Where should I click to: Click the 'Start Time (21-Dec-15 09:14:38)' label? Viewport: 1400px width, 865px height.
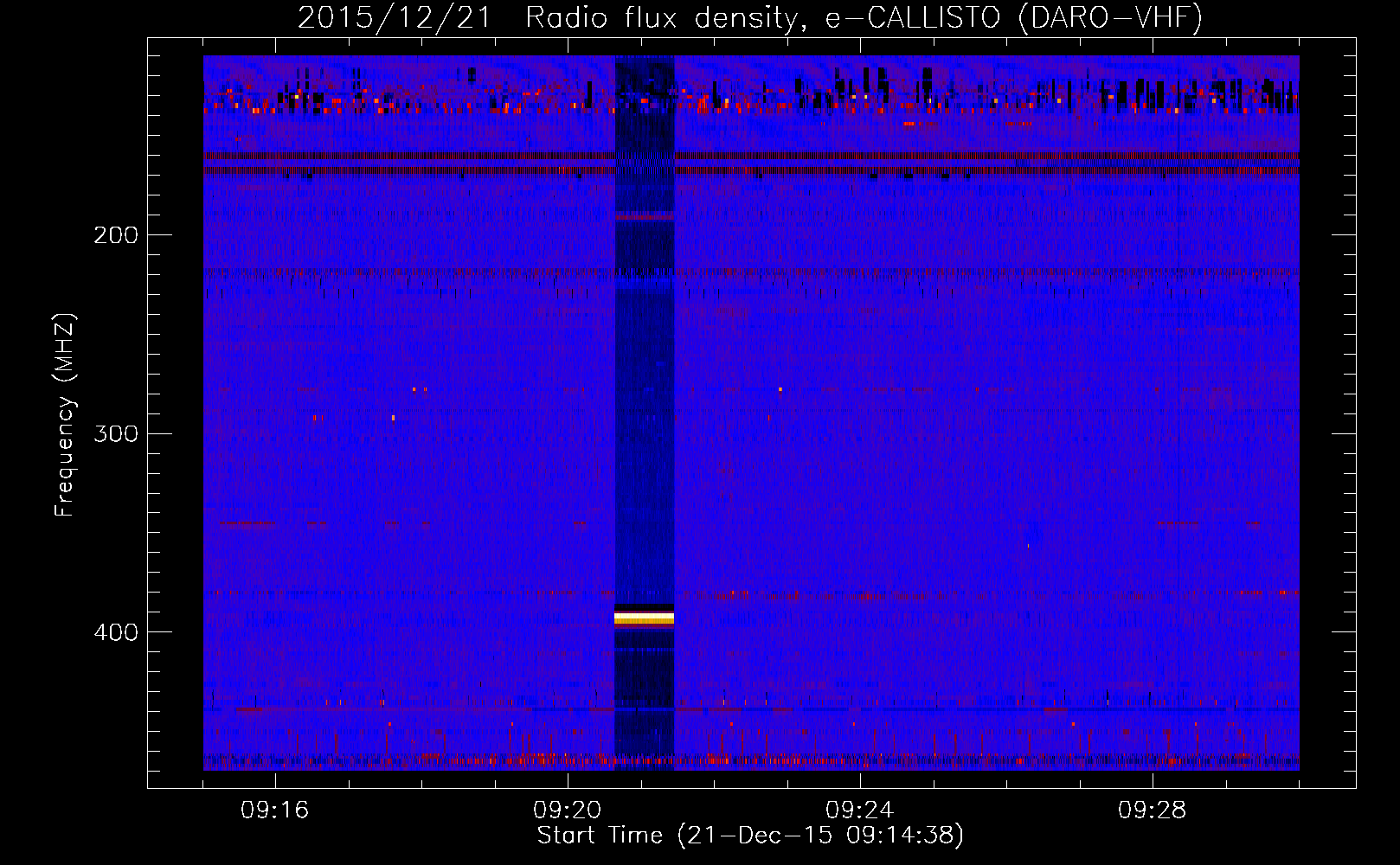(750, 836)
